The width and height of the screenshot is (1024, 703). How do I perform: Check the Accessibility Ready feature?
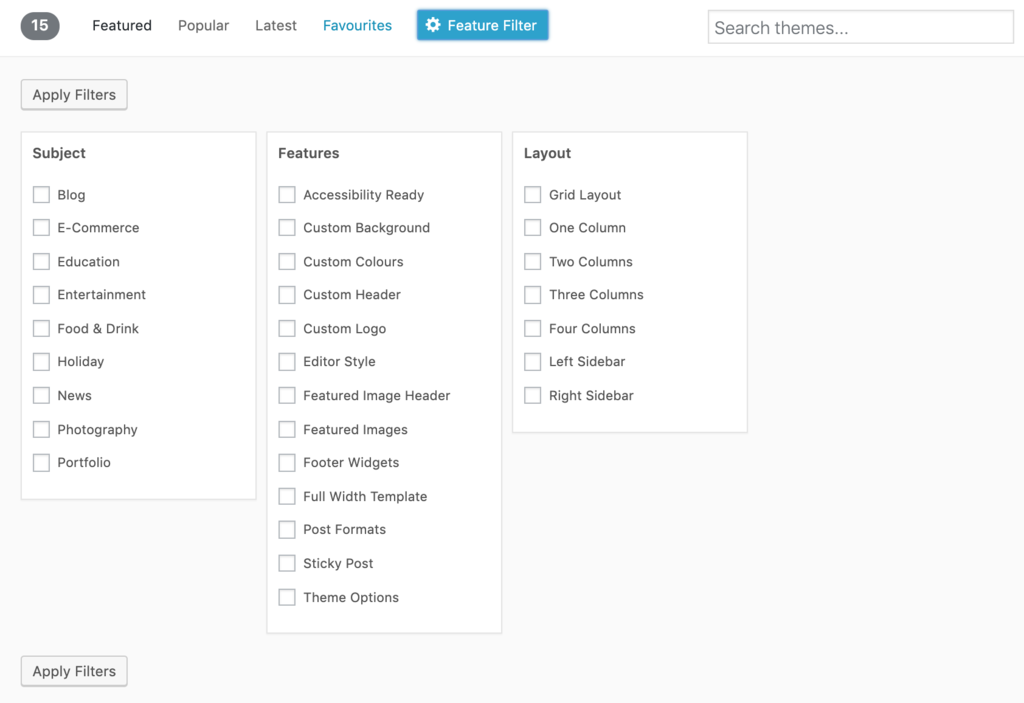(x=287, y=194)
